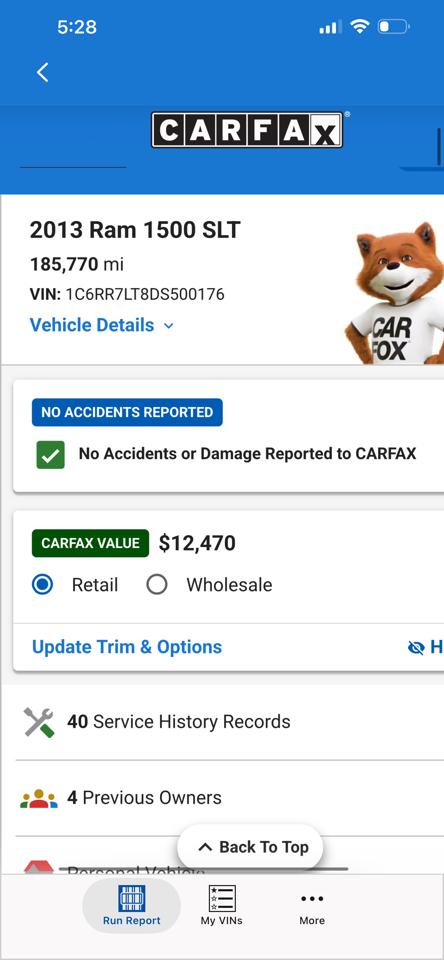Tap the CARFAX logo
Viewport: 444px width, 960px height.
(x=247, y=130)
